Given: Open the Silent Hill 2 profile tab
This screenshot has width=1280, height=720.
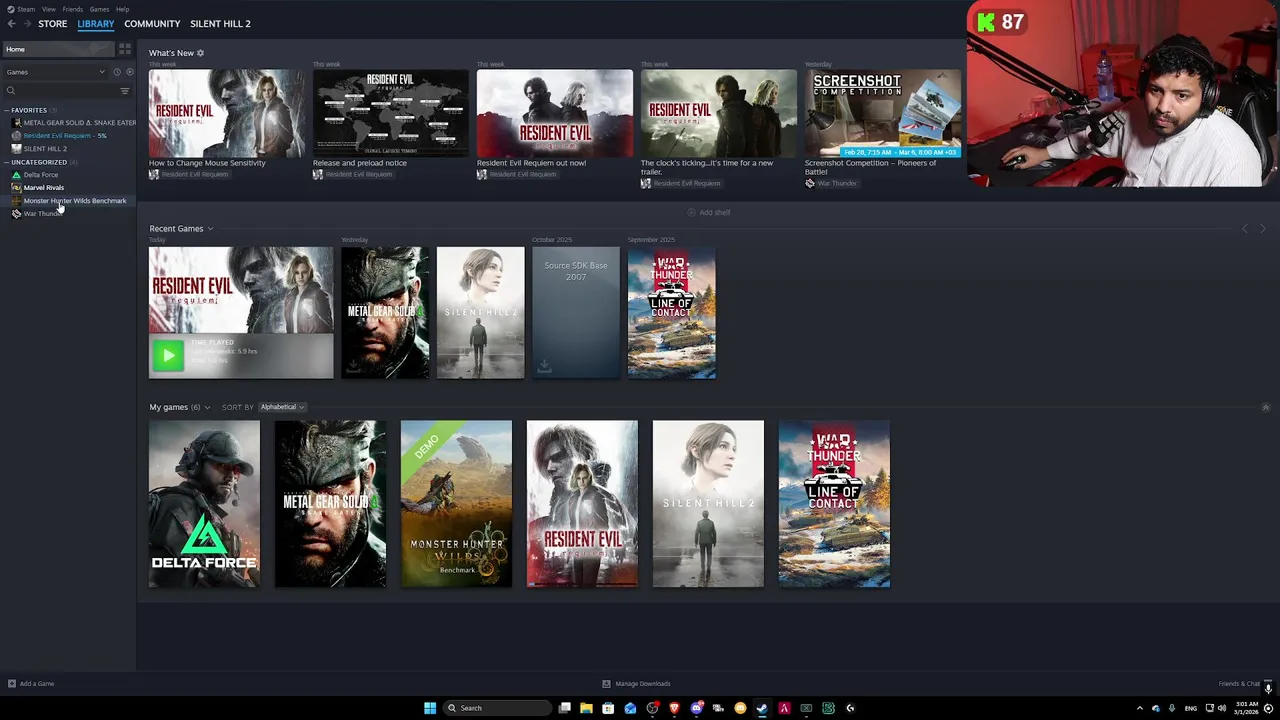Looking at the screenshot, I should click(220, 24).
